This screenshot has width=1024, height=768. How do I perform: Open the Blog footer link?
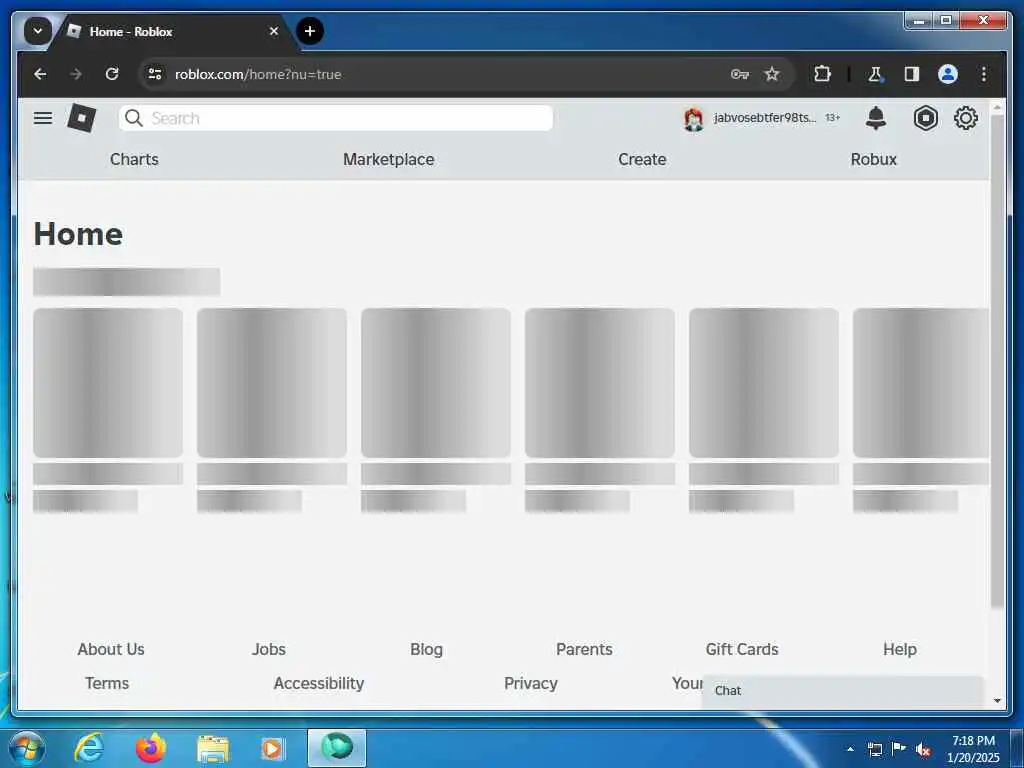click(426, 649)
